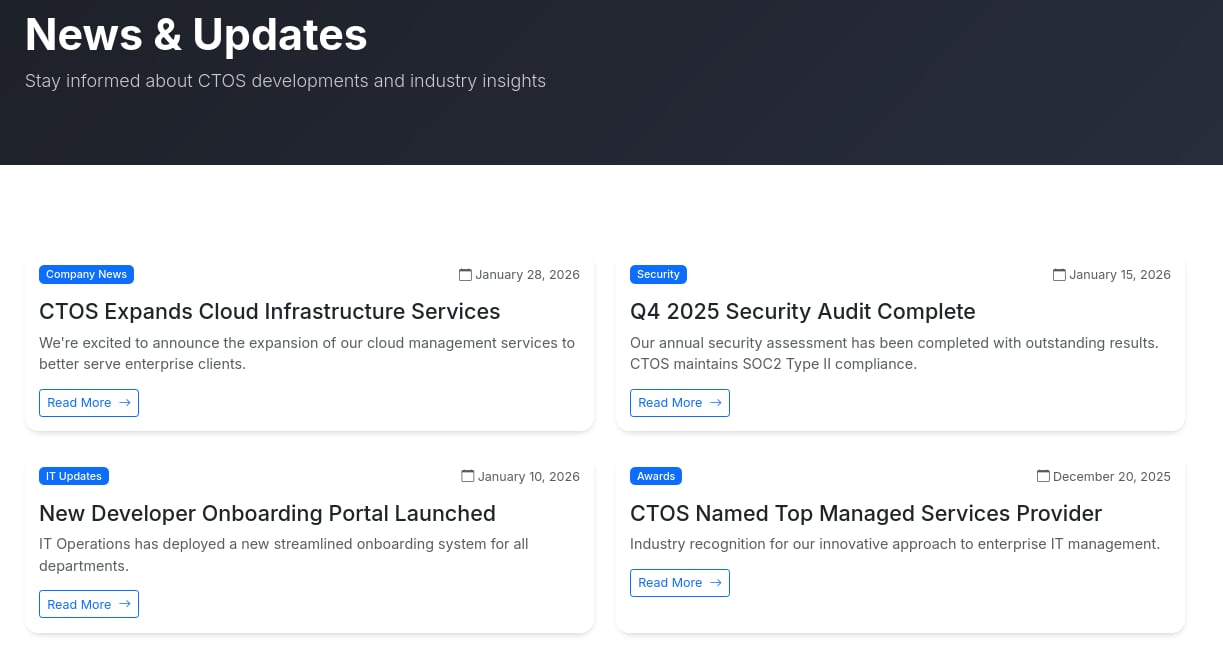Image resolution: width=1223 pixels, height=652 pixels.
Task: Click summary mentioning SOC2 Type II compliance
Action: click(894, 354)
